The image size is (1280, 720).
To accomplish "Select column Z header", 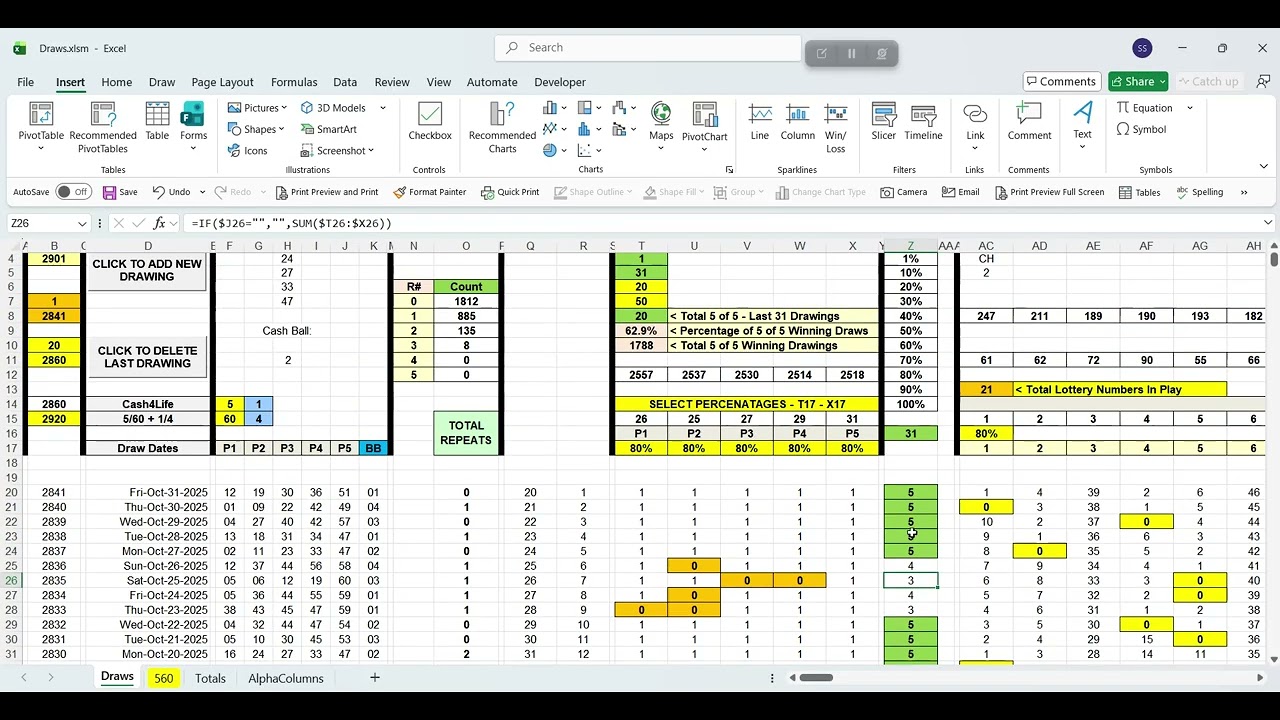I will (910, 246).
